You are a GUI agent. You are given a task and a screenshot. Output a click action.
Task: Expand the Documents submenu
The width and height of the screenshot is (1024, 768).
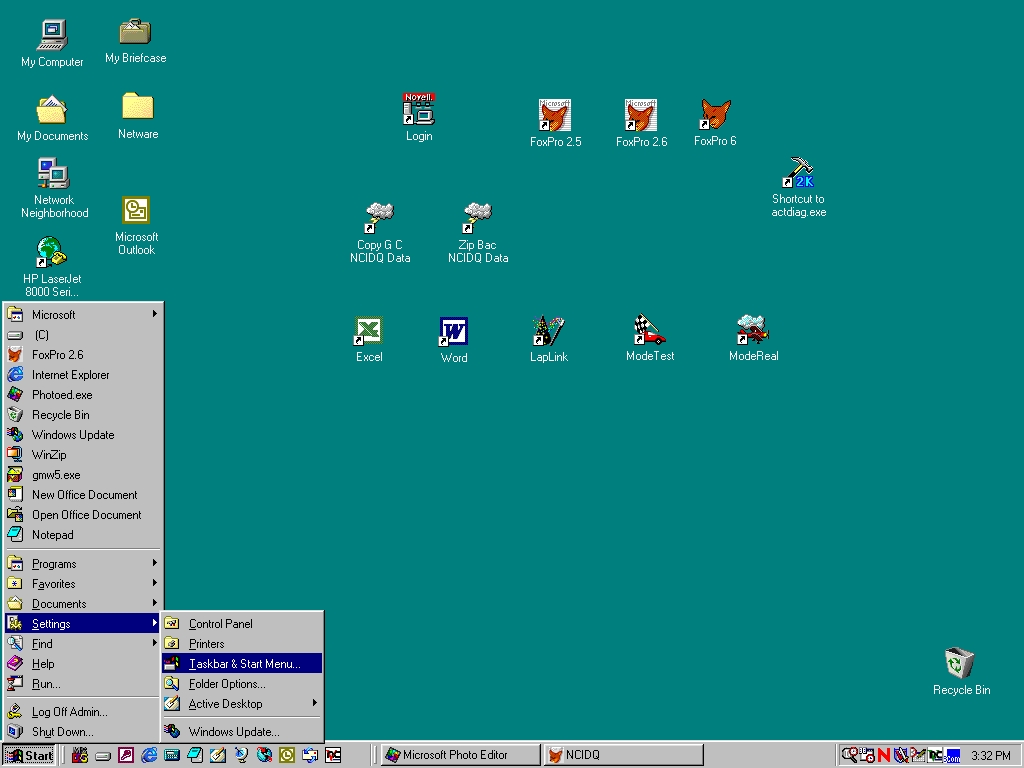click(83, 603)
